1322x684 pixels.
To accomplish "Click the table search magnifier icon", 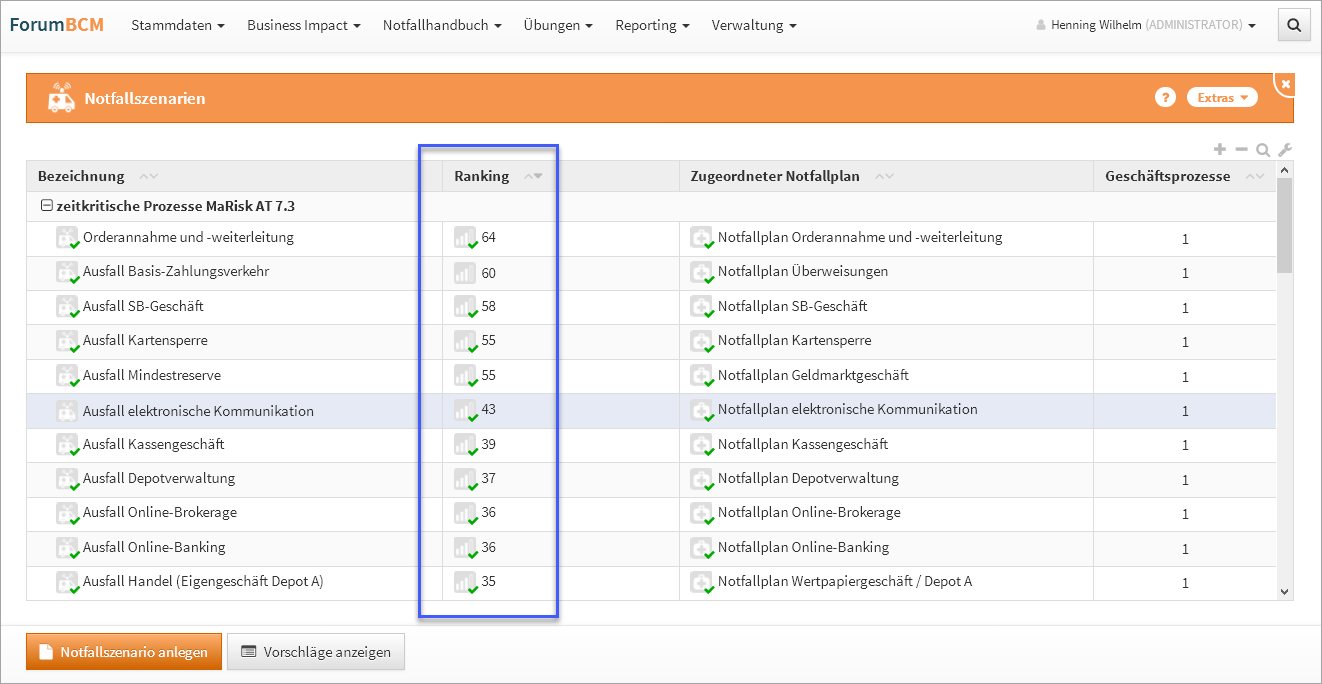I will [1263, 150].
